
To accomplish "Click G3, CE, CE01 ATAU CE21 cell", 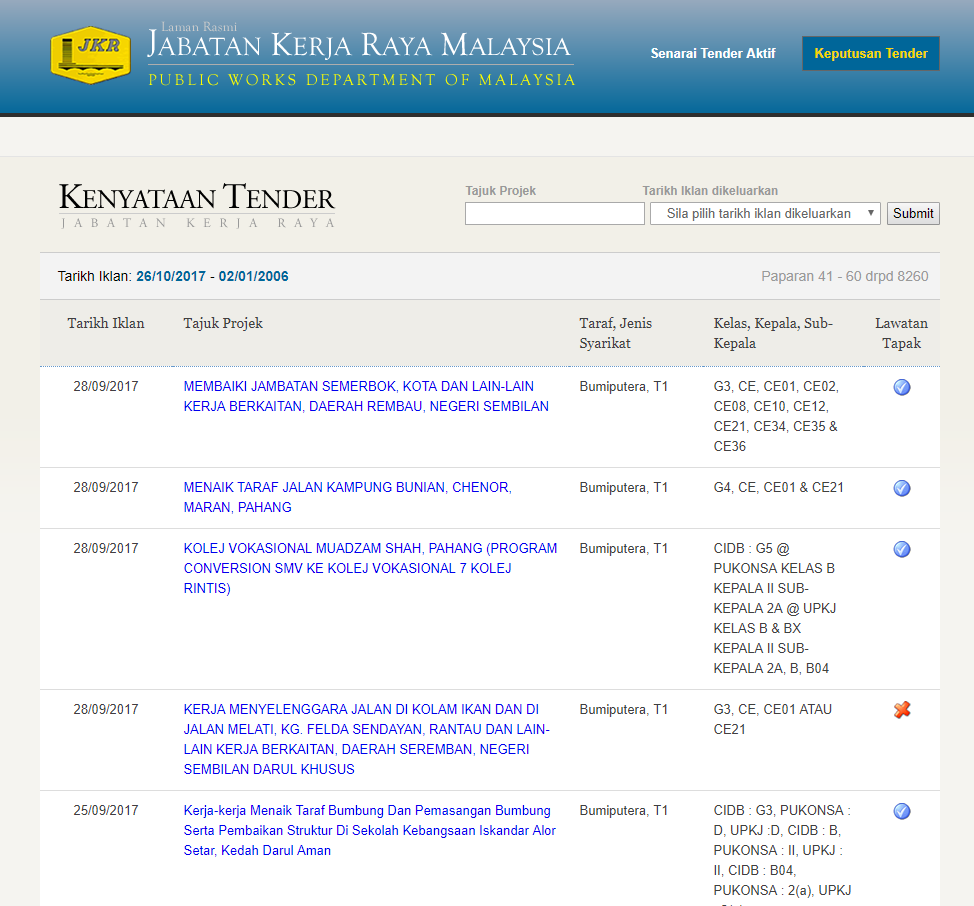I will pyautogui.click(x=772, y=719).
